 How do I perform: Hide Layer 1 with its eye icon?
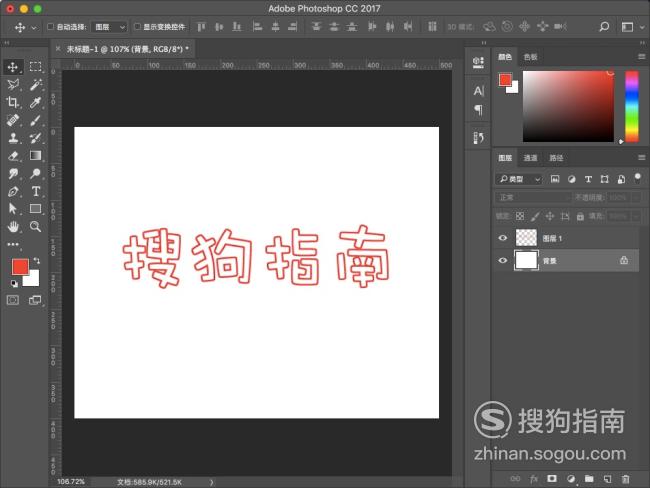point(502,238)
